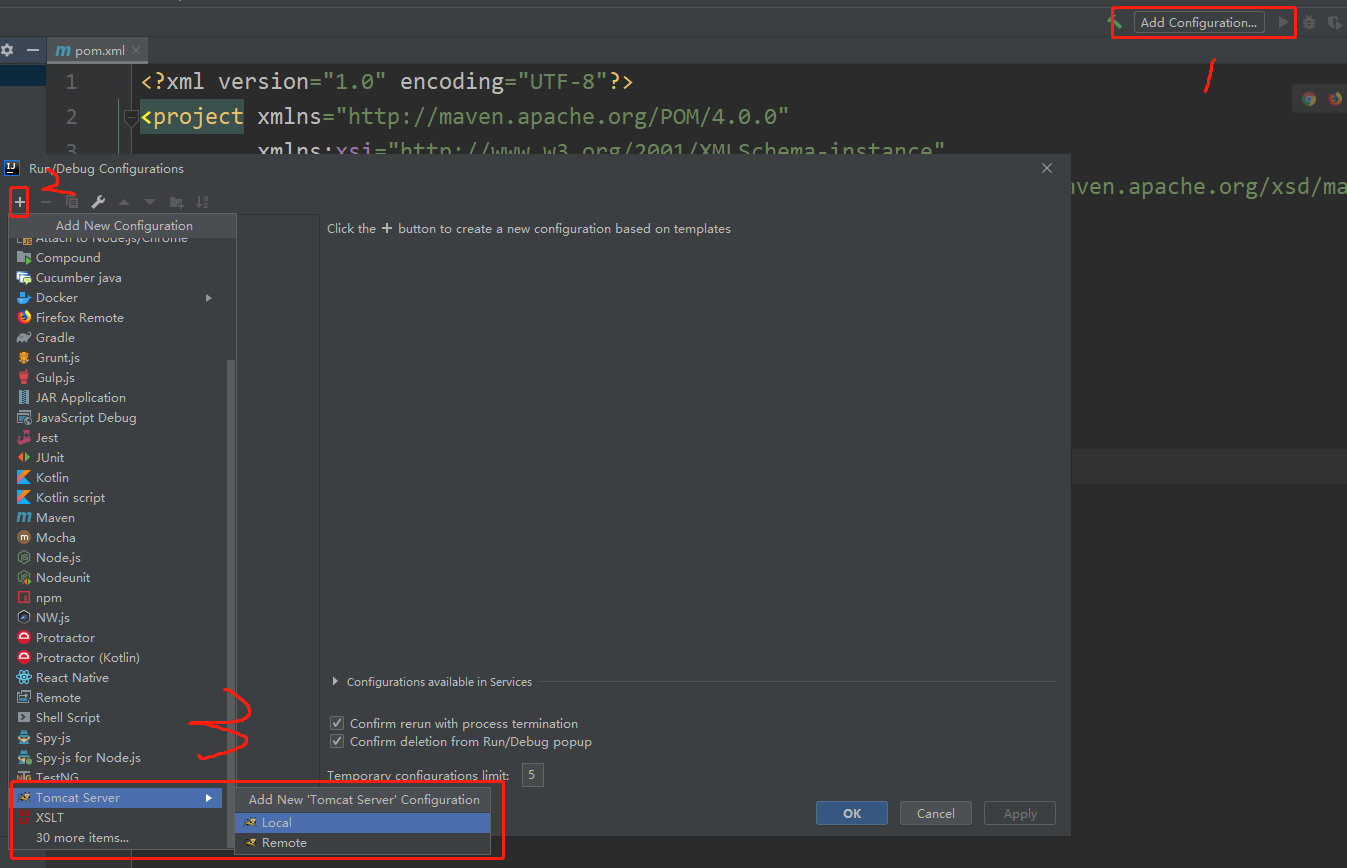Choose Local Tomcat Server configuration
Image resolution: width=1347 pixels, height=868 pixels.
tap(363, 822)
